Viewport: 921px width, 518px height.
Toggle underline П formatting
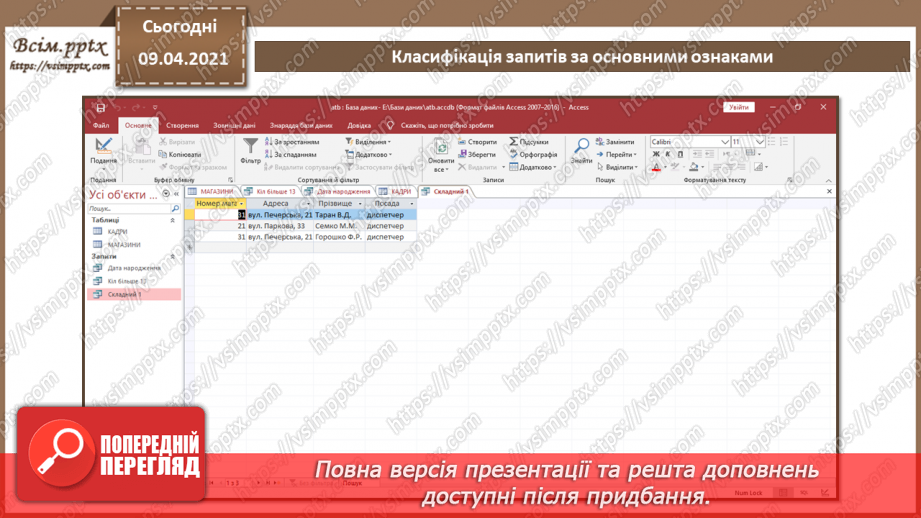coord(680,154)
